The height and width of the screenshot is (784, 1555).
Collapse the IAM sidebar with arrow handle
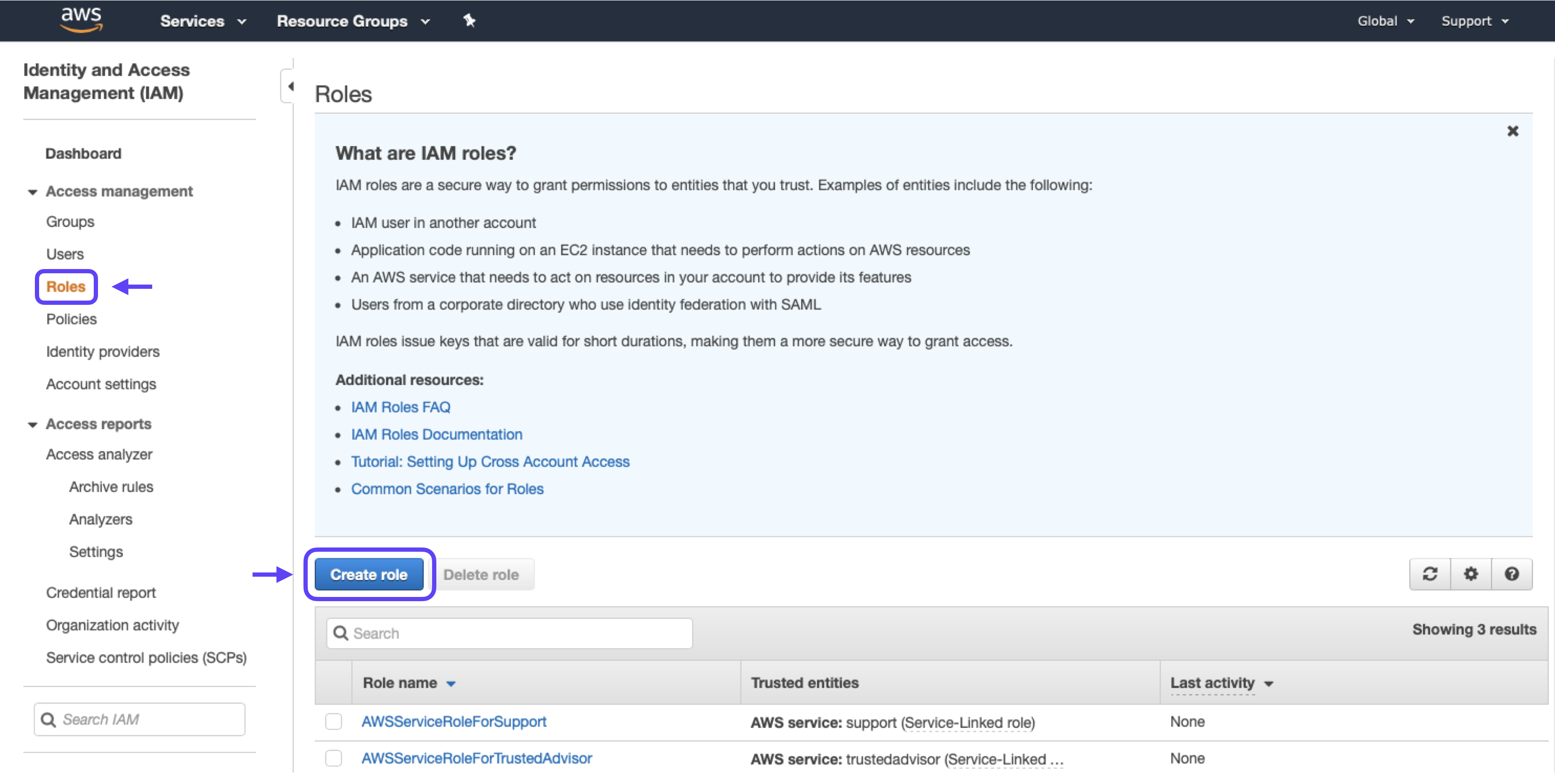click(x=288, y=86)
